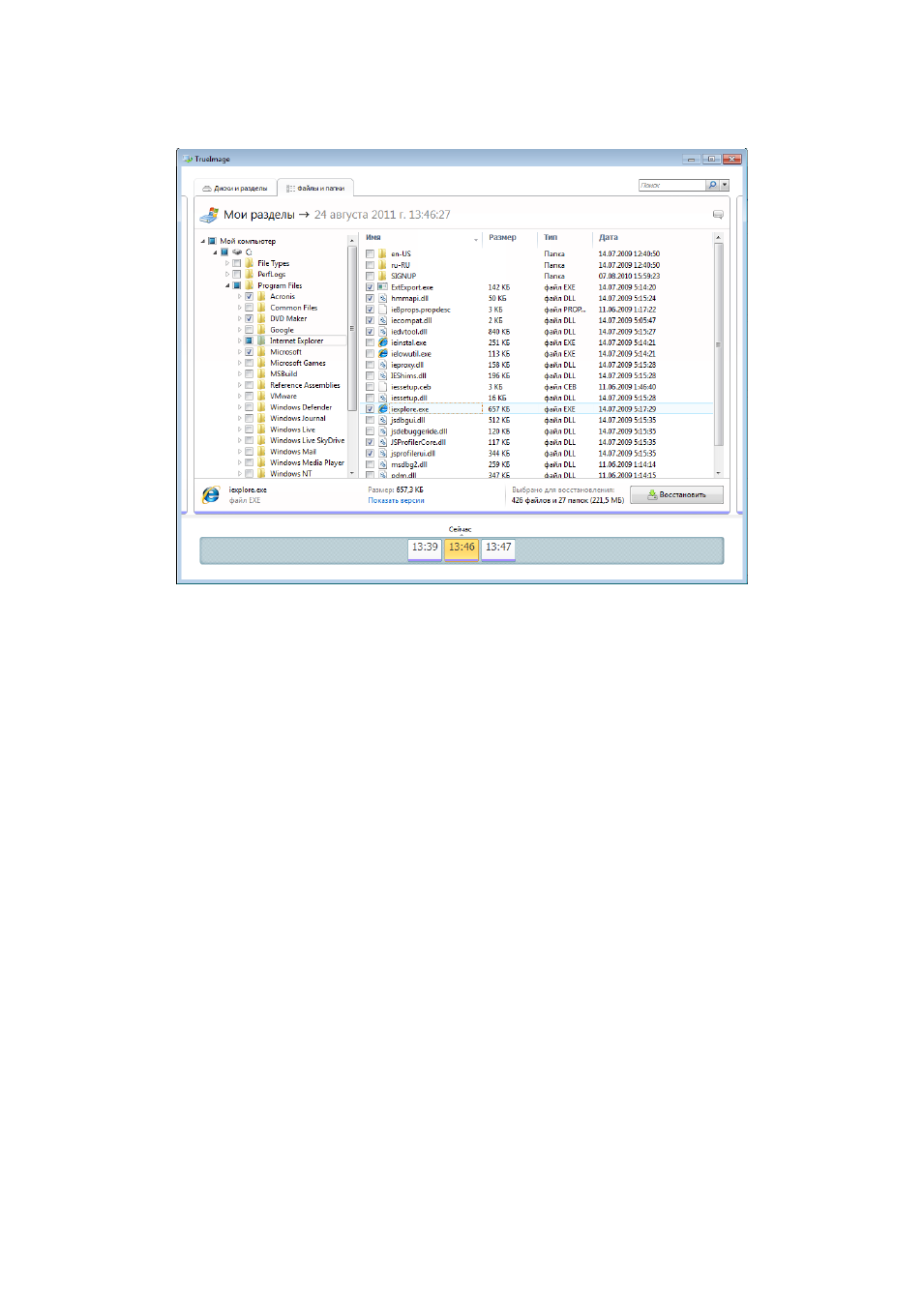Click the drive C: icon in tree

237,252
